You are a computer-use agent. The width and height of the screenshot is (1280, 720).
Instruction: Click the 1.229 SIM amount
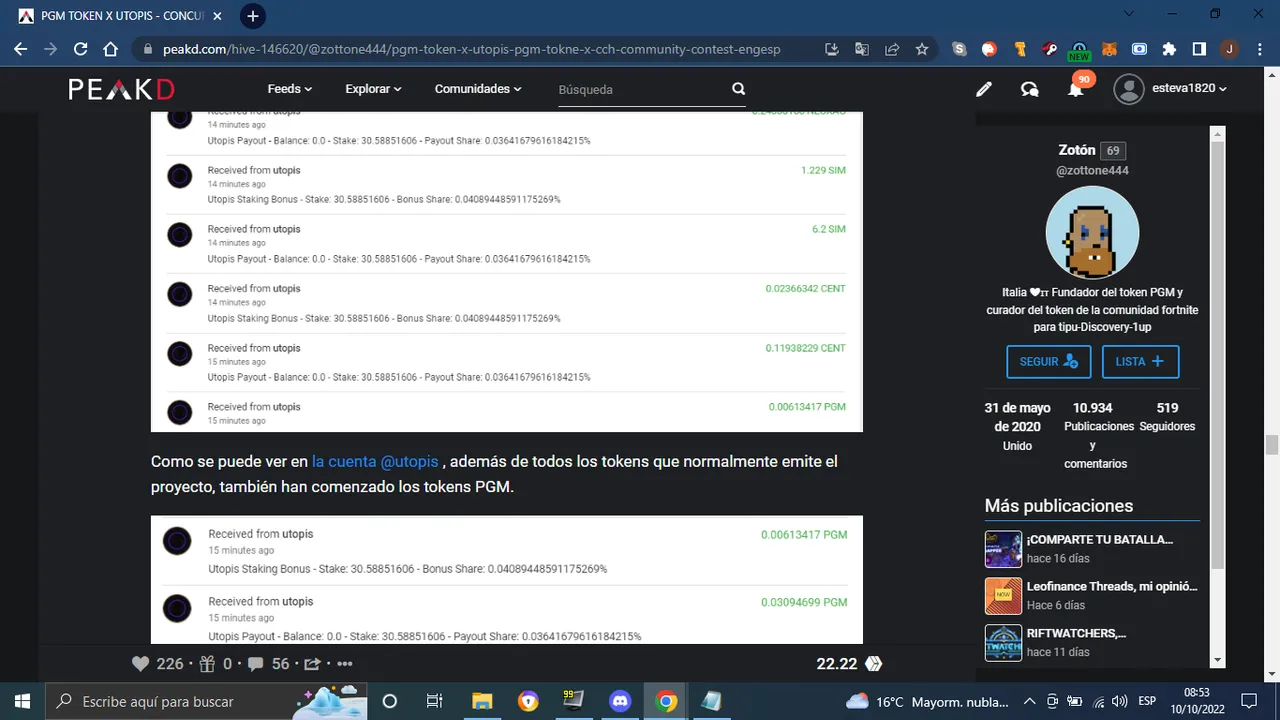pos(823,170)
